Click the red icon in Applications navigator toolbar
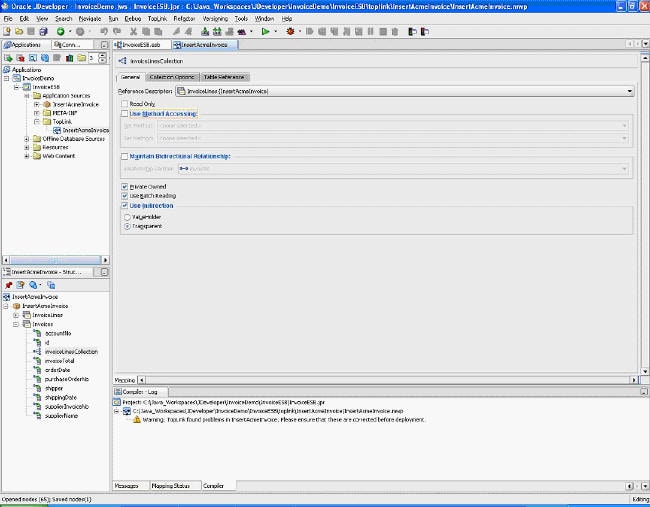The height and width of the screenshot is (507, 650). [x=20, y=58]
